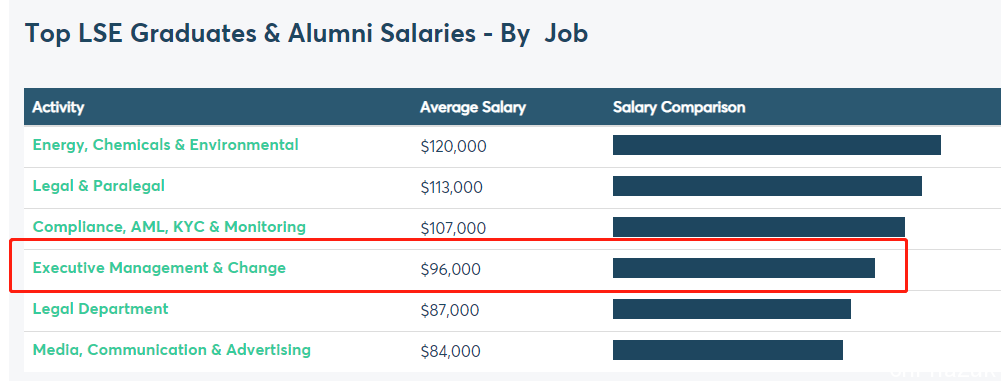
Task: Click the Compliance salary comparison bar
Action: 758,227
